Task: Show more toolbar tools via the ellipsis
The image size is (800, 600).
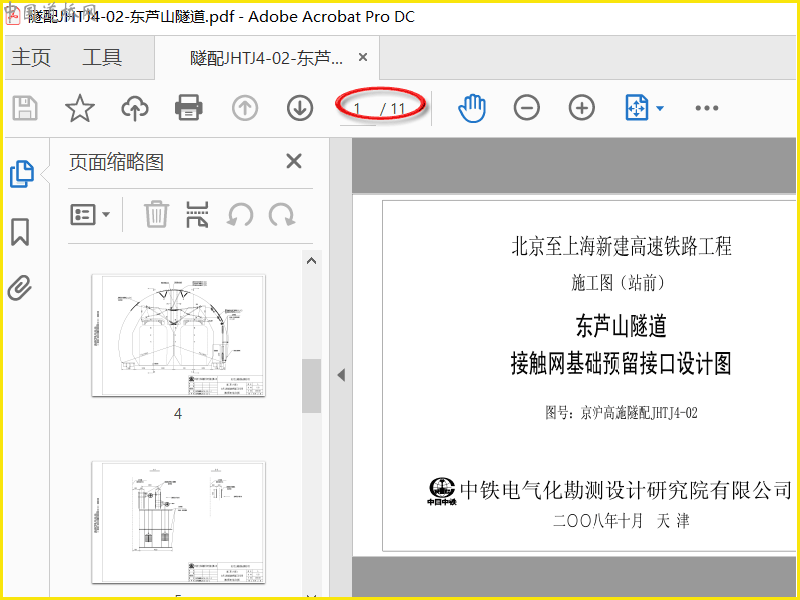Action: (707, 108)
